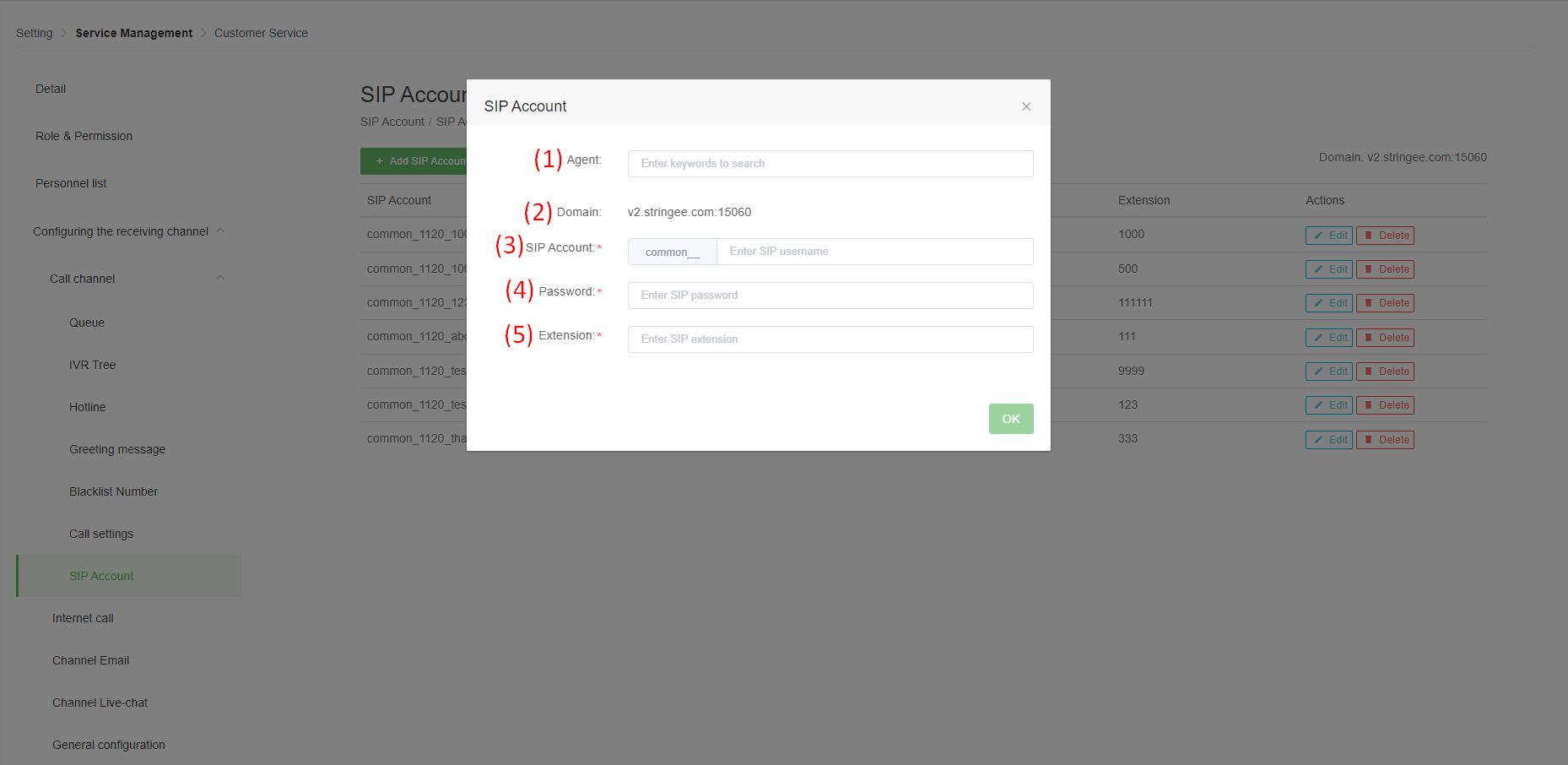Delete the SIP account with extension 500
The width and height of the screenshot is (1568, 765).
click(1384, 269)
